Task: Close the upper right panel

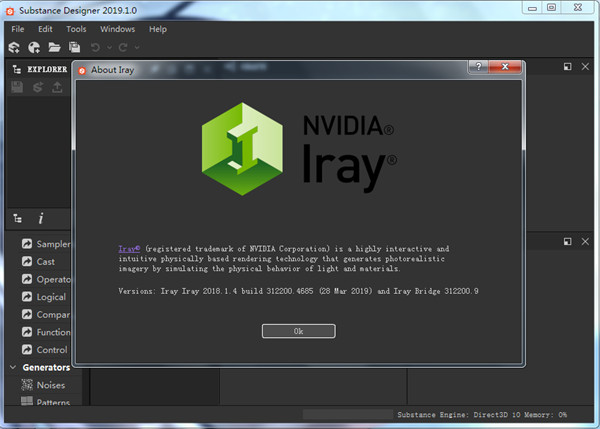Action: (585, 67)
